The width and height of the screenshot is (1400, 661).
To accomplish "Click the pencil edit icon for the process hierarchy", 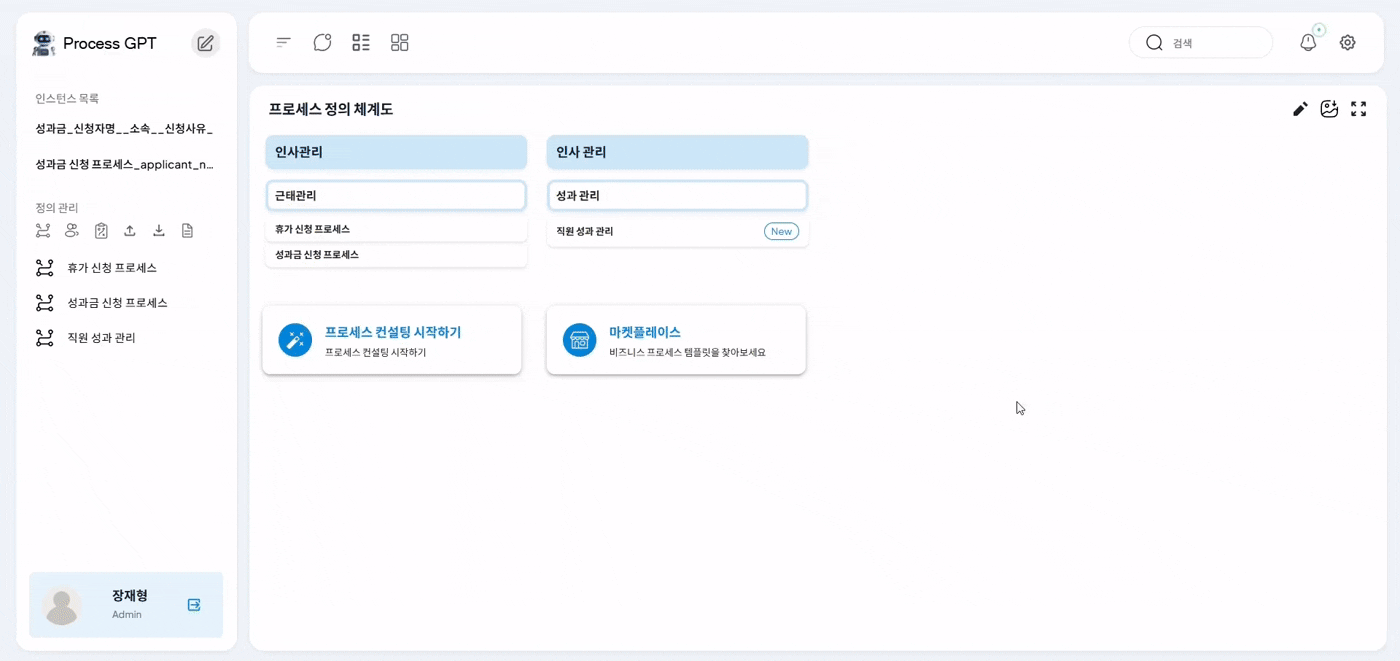I will [1300, 109].
